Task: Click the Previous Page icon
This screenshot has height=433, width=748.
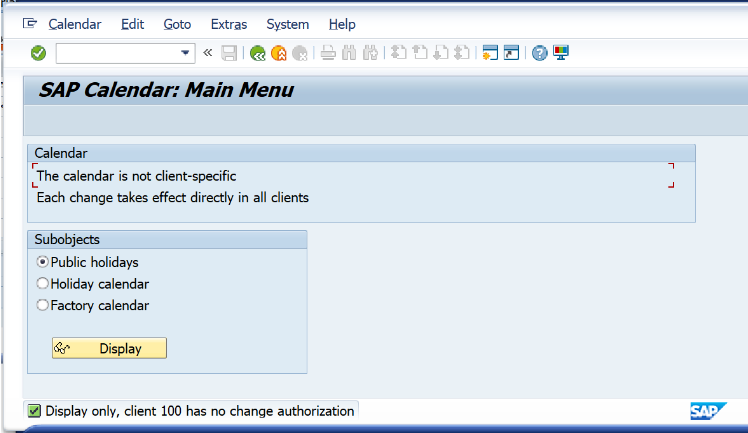Action: click(x=420, y=52)
